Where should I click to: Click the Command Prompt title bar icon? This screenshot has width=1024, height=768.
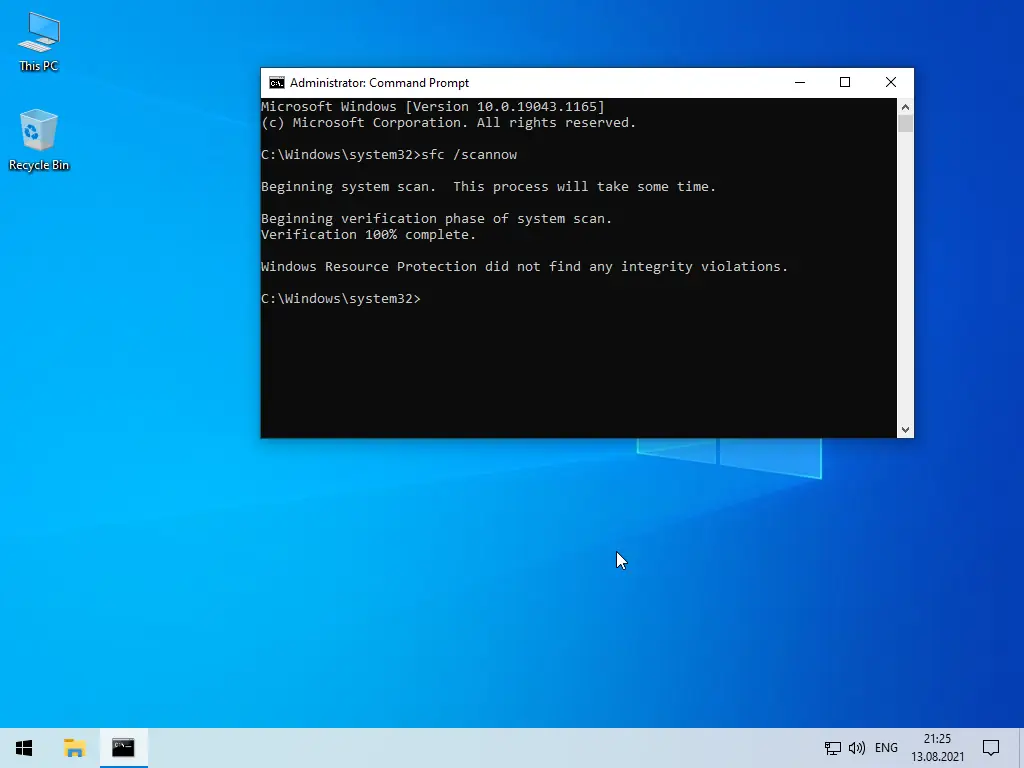coord(277,83)
